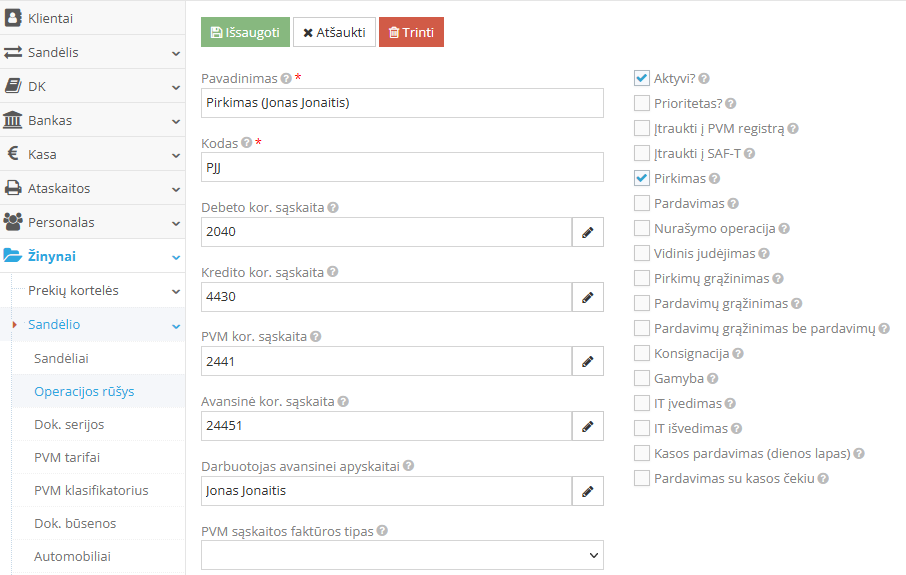Screen dimensions: 906x575
Task: Tick the Pardavimas checkbox
Action: pyautogui.click(x=642, y=203)
